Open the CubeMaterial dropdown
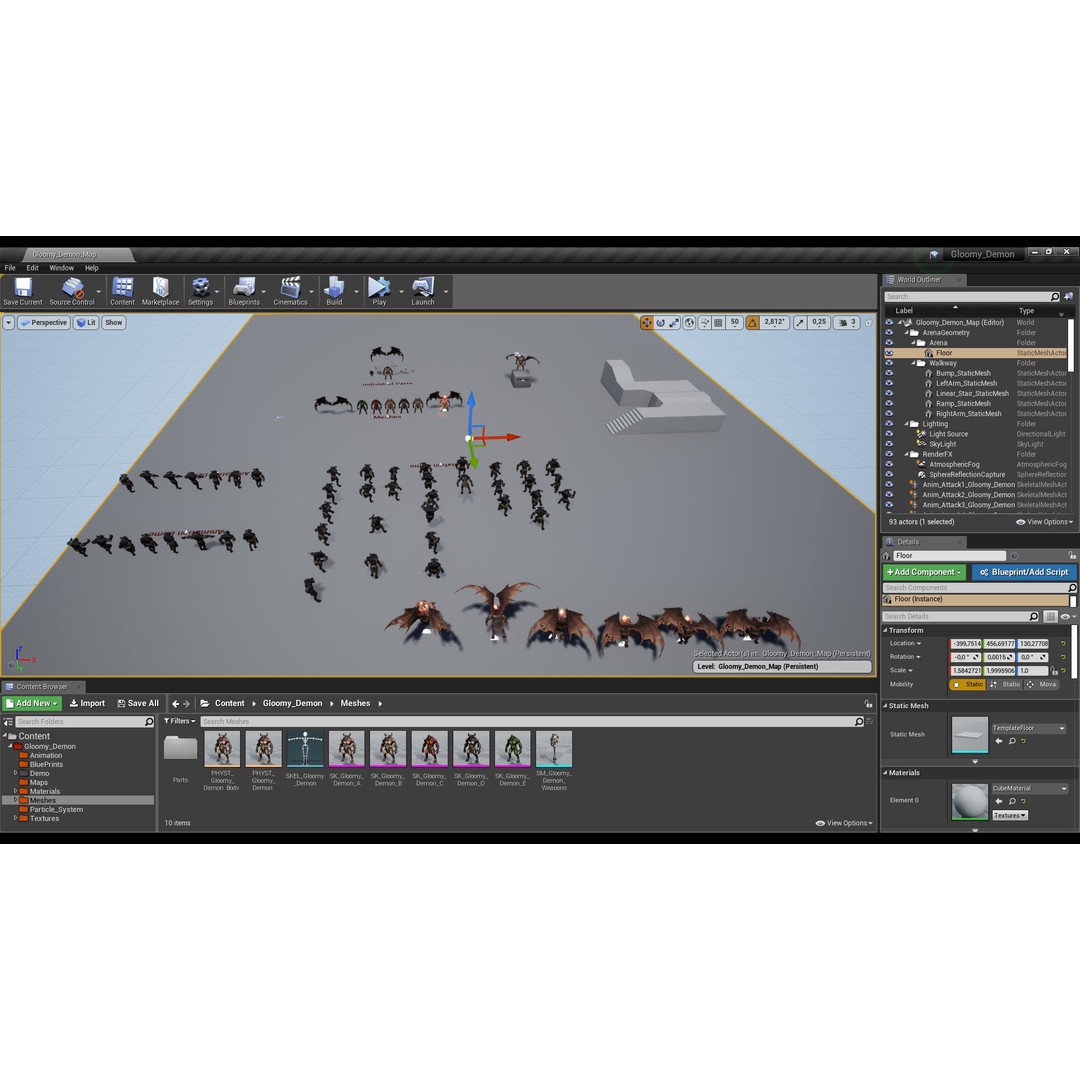 tap(1030, 788)
